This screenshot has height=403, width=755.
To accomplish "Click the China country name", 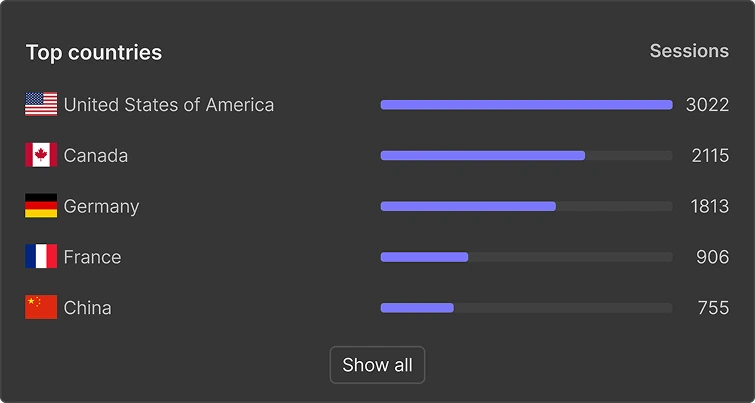I will pos(88,308).
